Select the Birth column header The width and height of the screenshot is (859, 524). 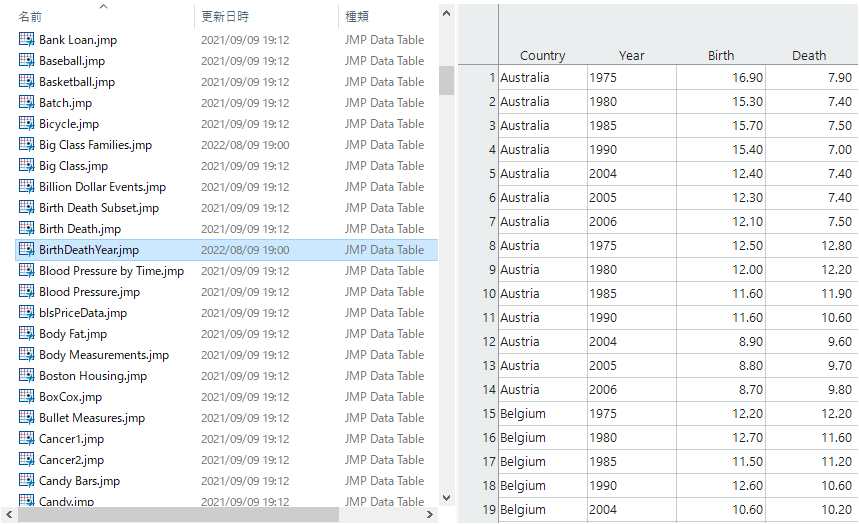721,55
